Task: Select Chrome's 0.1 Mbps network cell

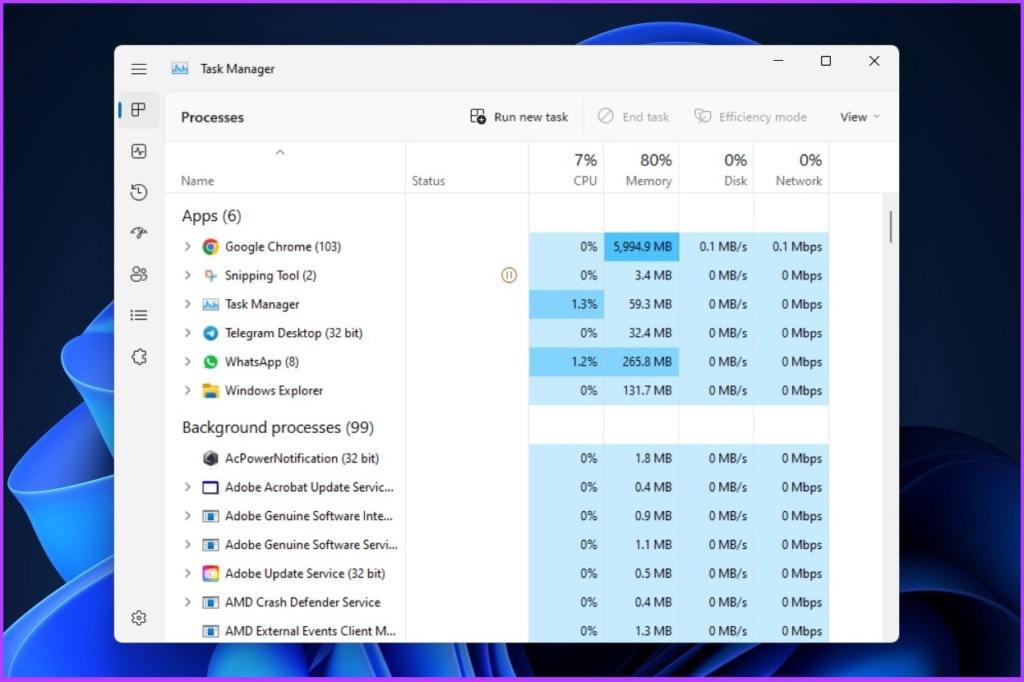Action: [x=792, y=247]
